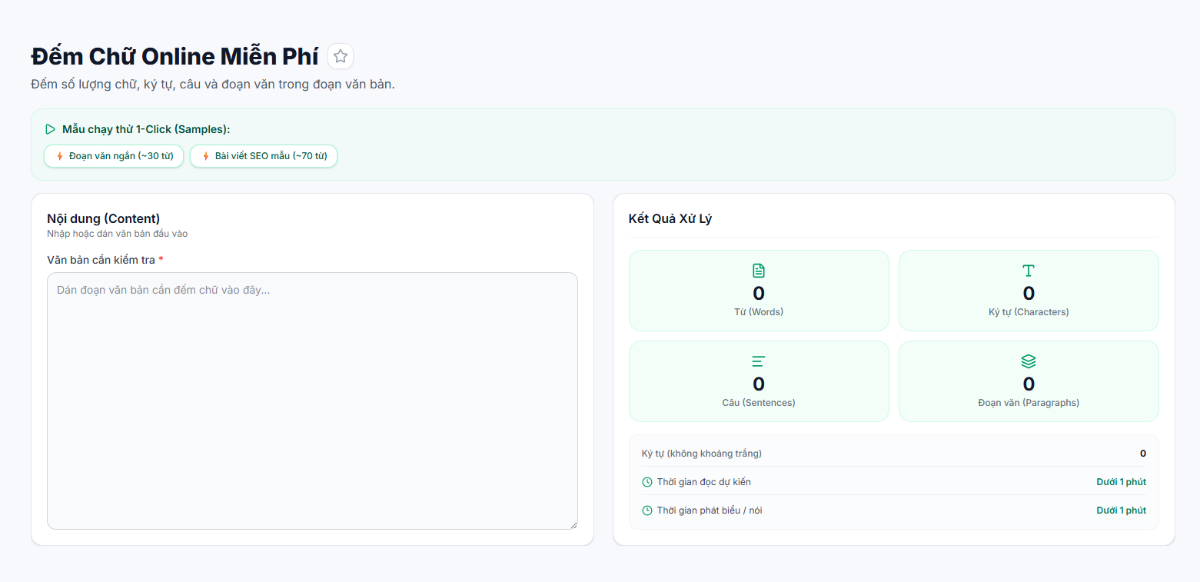
Task: Click inside the Văn bản cần kiểm tra textarea
Action: [x=312, y=401]
